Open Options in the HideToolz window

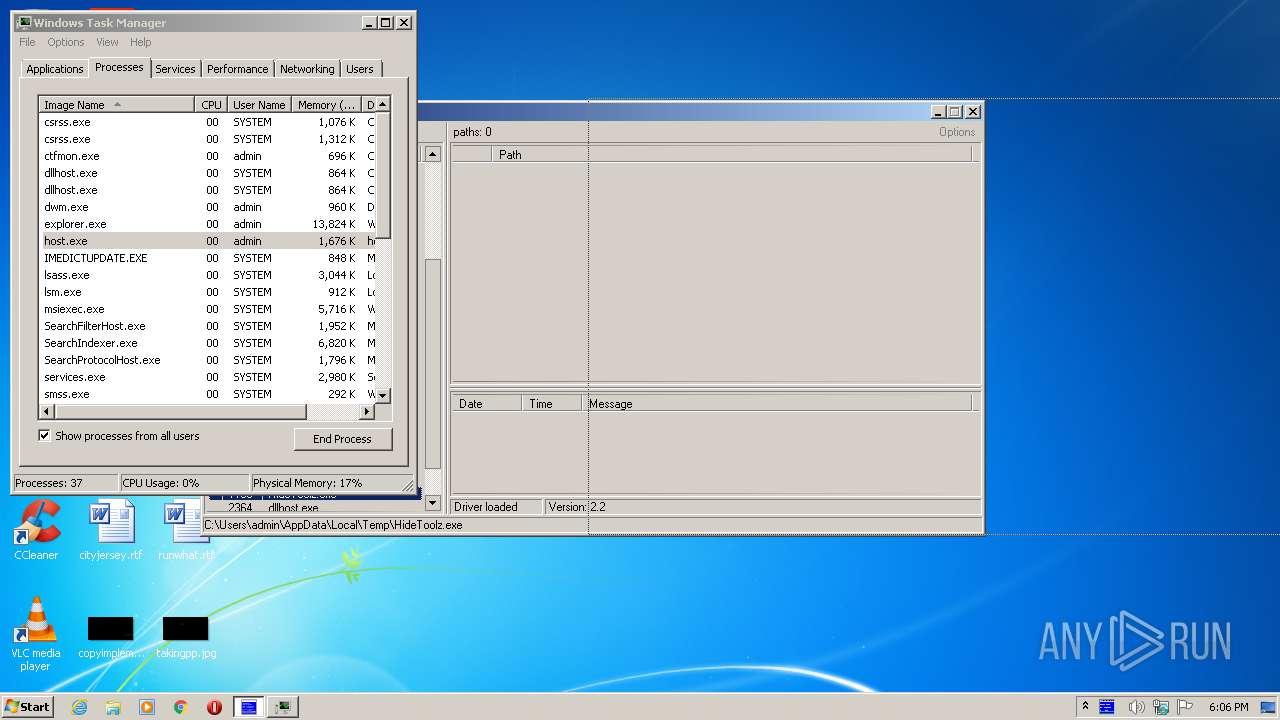[x=957, y=132]
